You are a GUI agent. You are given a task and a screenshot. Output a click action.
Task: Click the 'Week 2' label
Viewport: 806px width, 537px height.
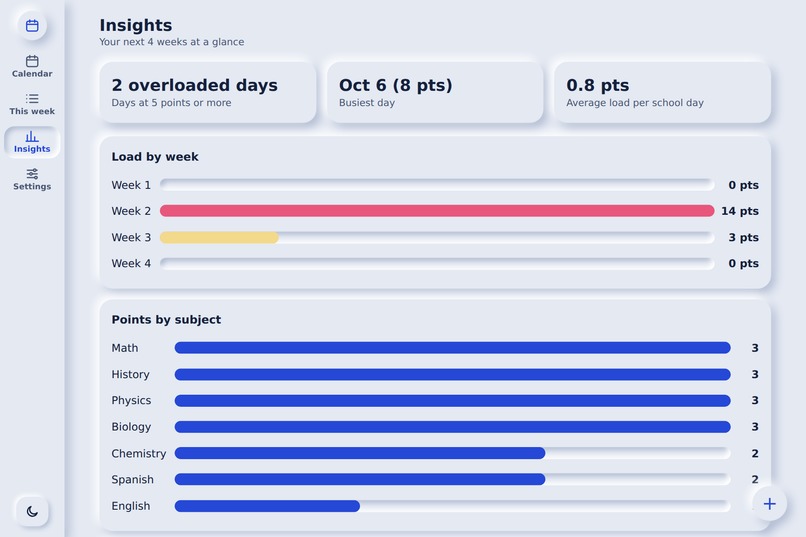[x=131, y=211]
